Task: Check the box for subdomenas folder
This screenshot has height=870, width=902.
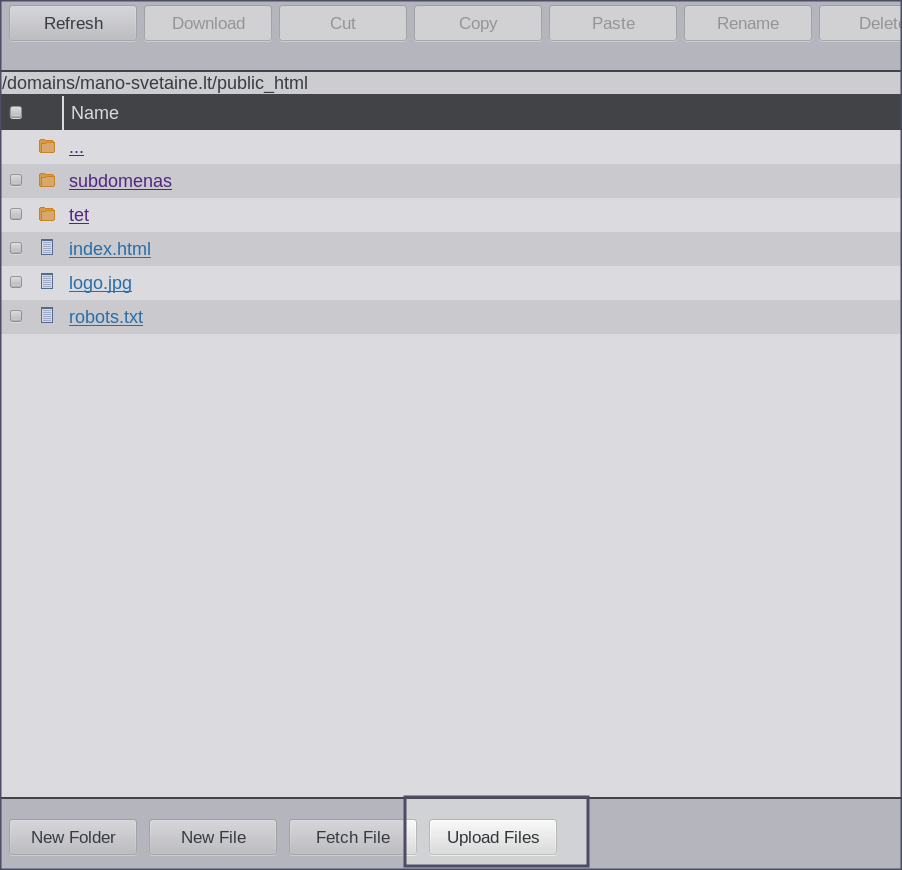Action: (16, 181)
